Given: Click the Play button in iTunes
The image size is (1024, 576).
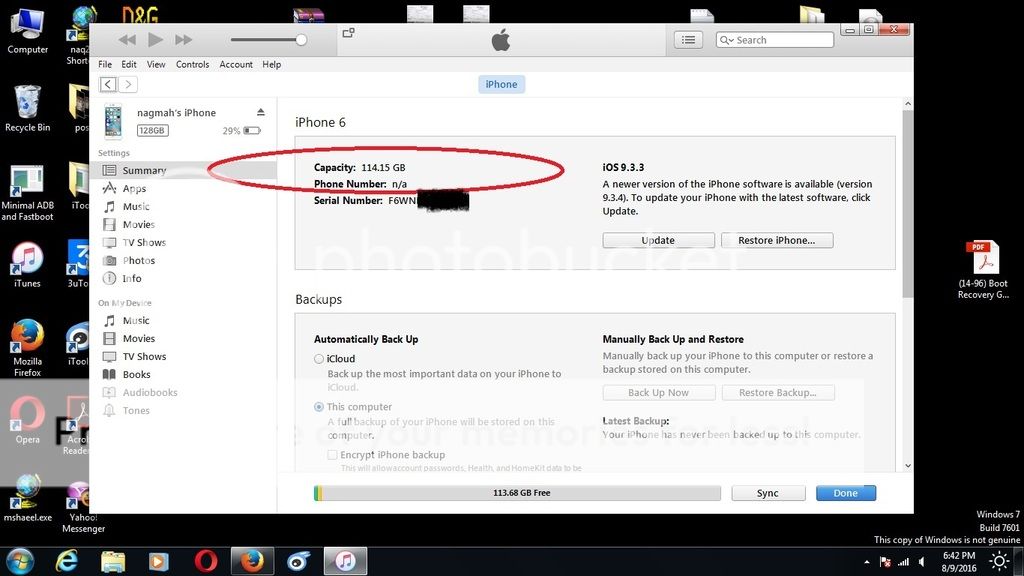Looking at the screenshot, I should (x=155, y=40).
